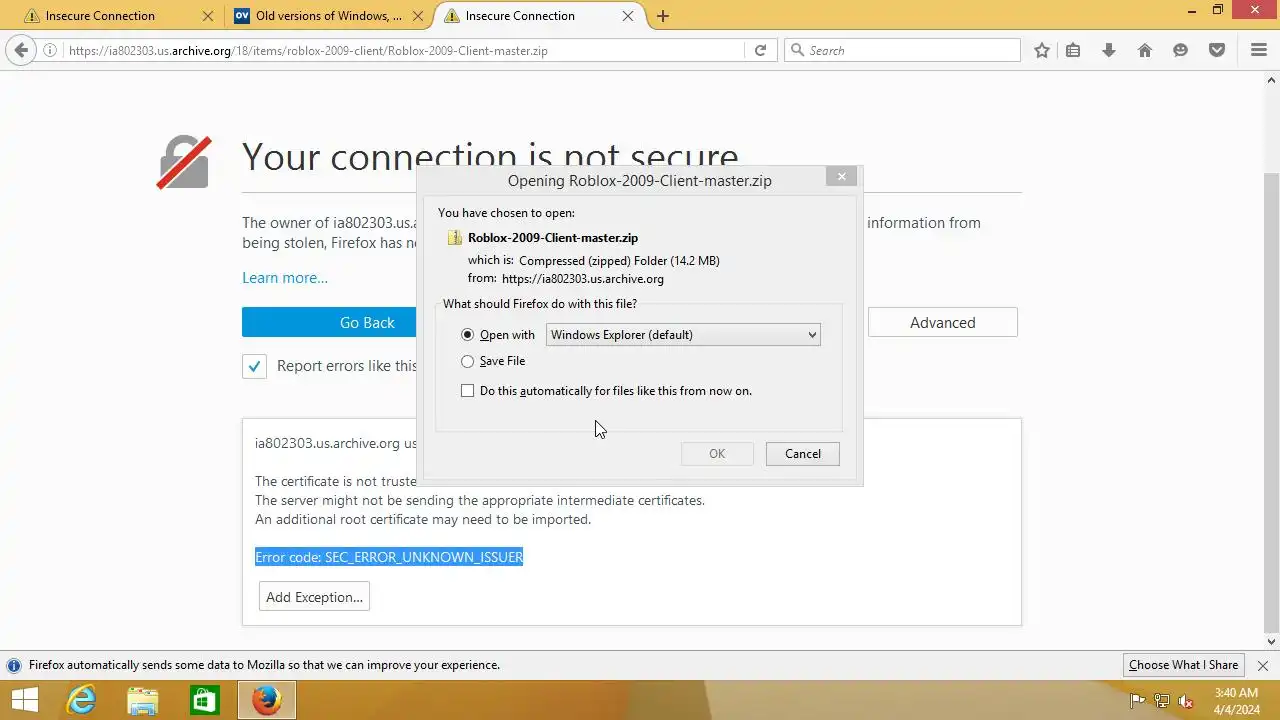1280x720 pixels.
Task: Click the Your connection is not secure heading
Action: tap(490, 157)
